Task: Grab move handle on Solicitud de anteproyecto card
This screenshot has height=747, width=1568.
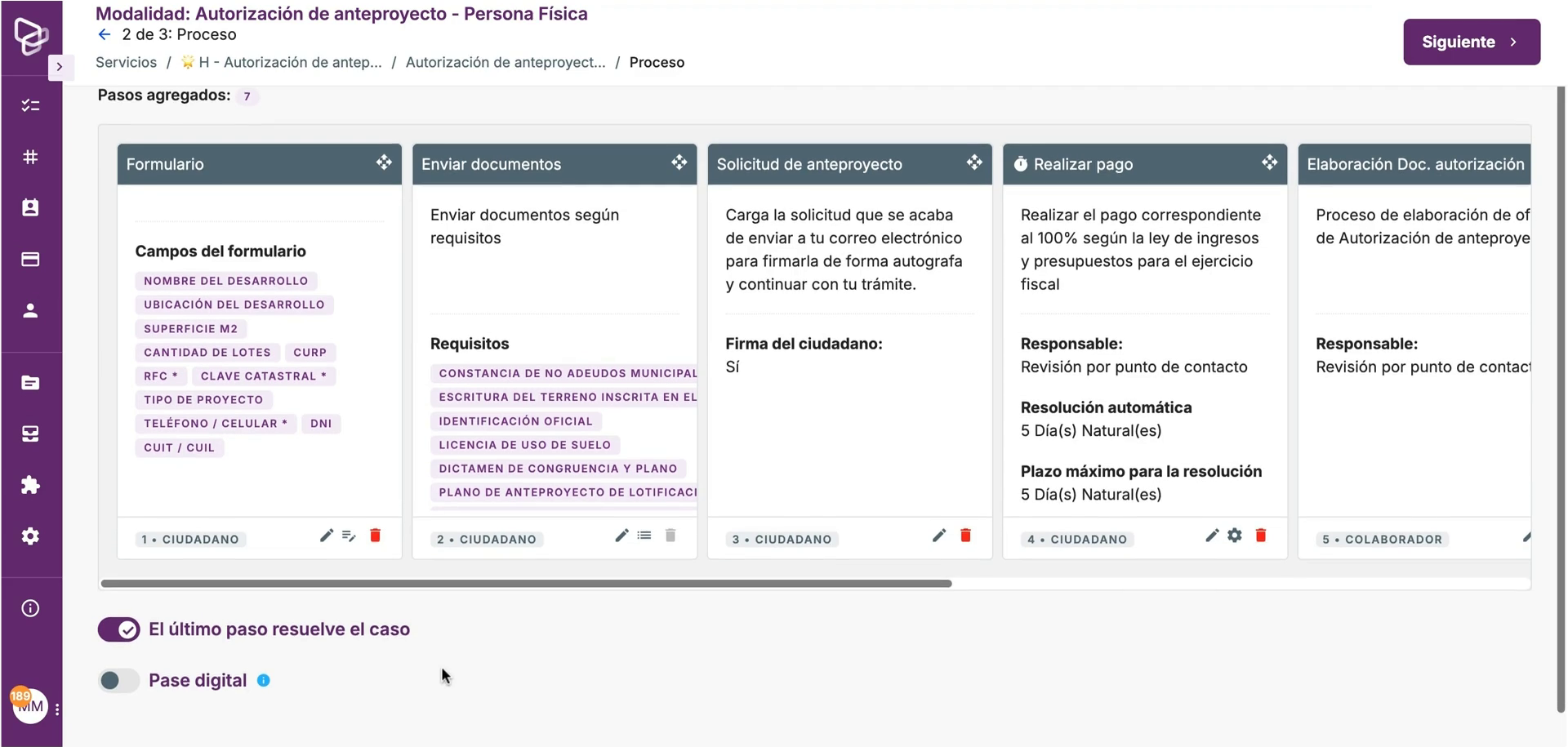Action: [x=974, y=162]
